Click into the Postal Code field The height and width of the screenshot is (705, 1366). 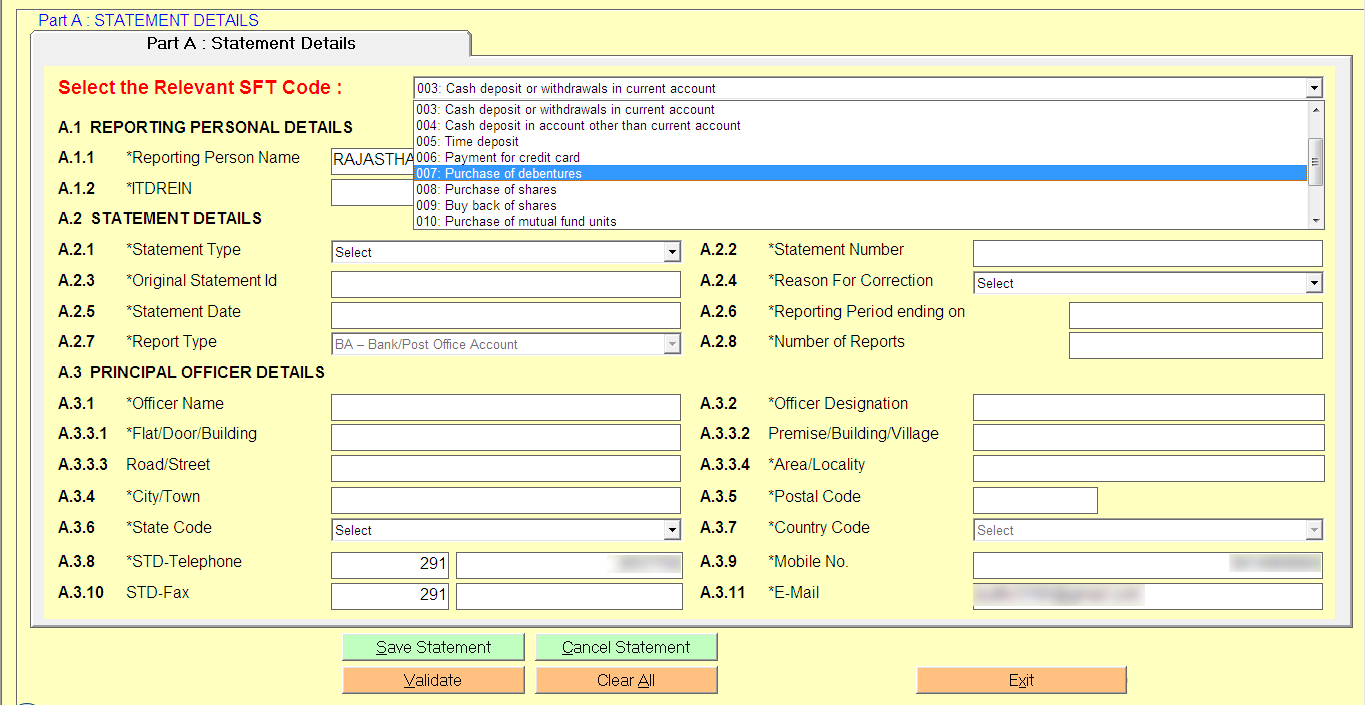1035,500
